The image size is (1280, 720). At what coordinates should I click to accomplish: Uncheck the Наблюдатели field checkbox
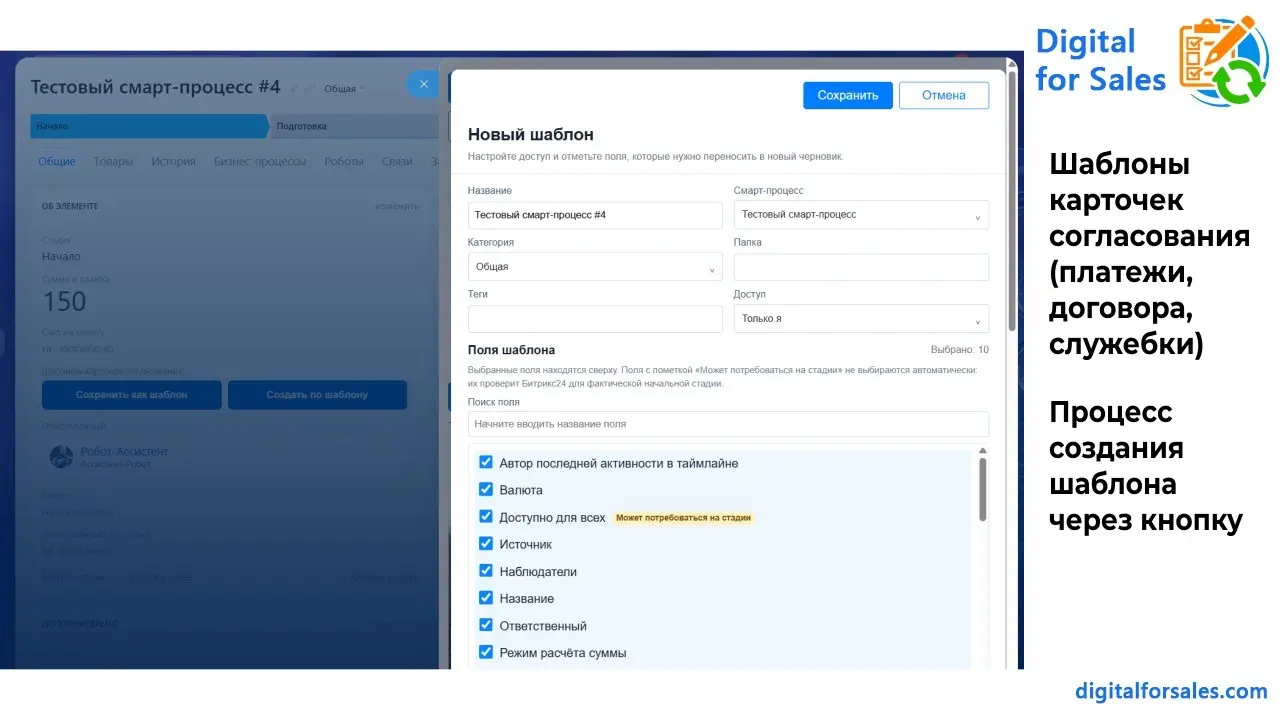point(486,571)
